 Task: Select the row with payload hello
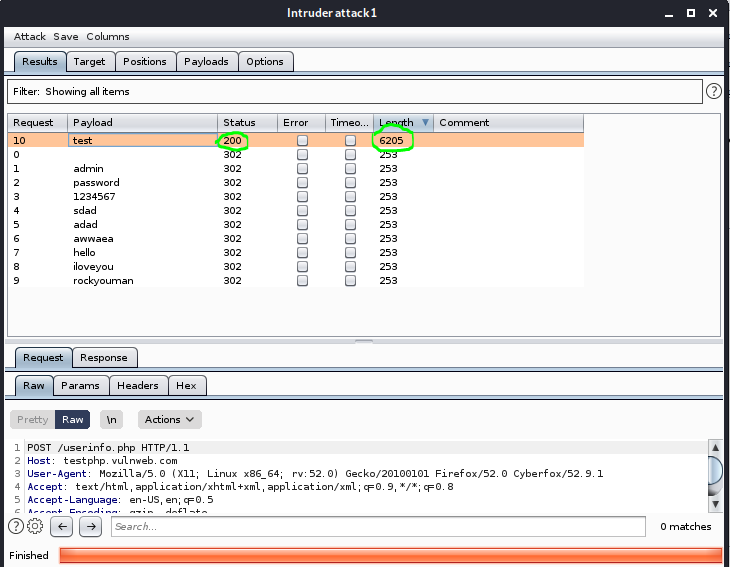[x=296, y=252]
